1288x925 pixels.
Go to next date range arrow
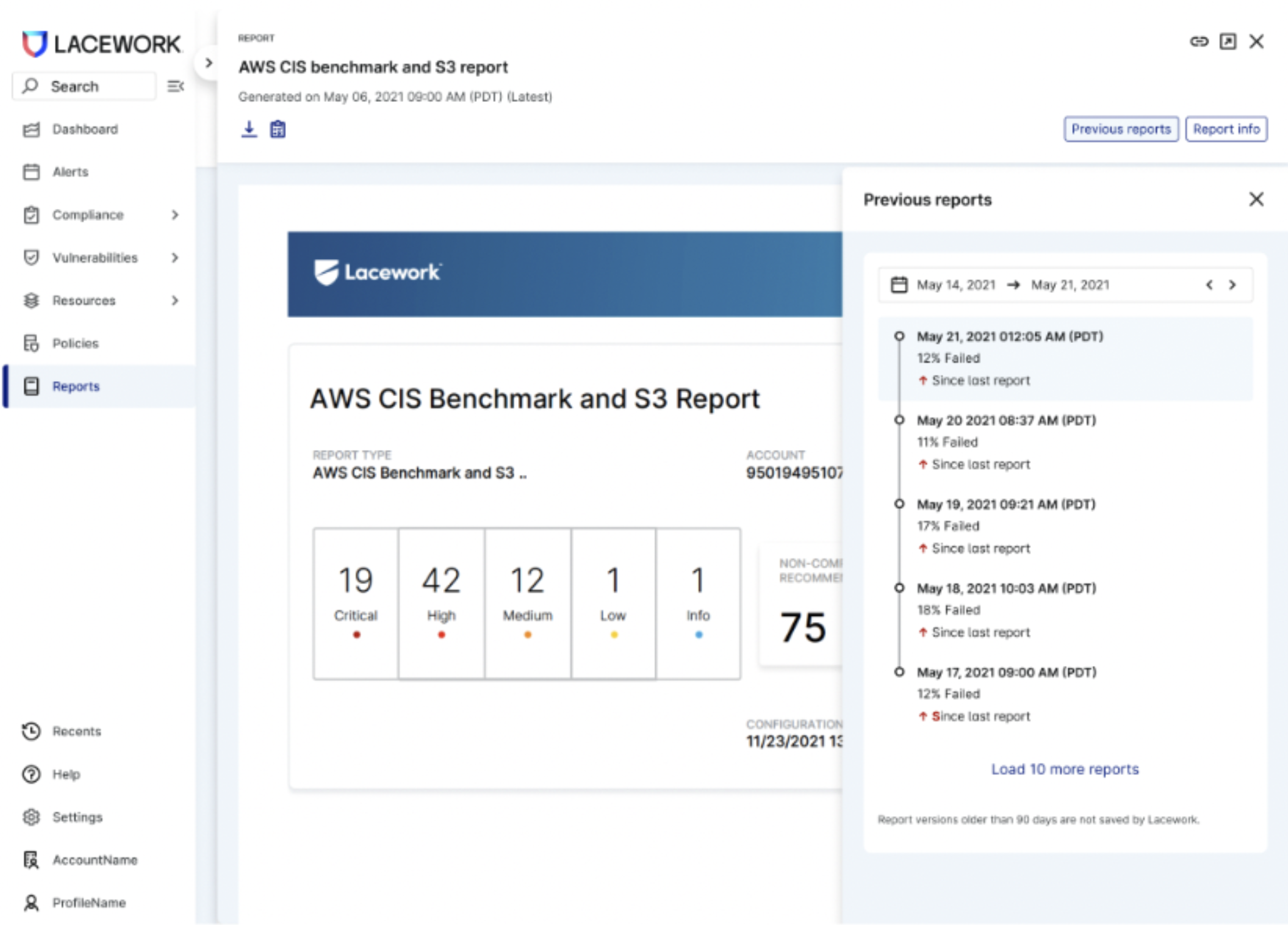tap(1232, 285)
